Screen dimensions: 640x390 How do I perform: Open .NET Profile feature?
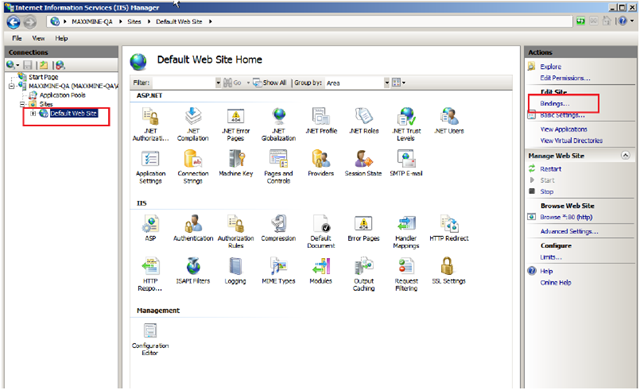(x=321, y=121)
